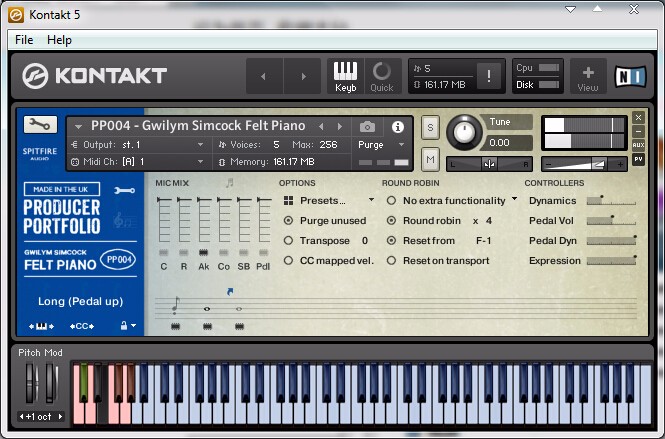Open the Help menu
This screenshot has height=439, width=665.
(x=59, y=40)
